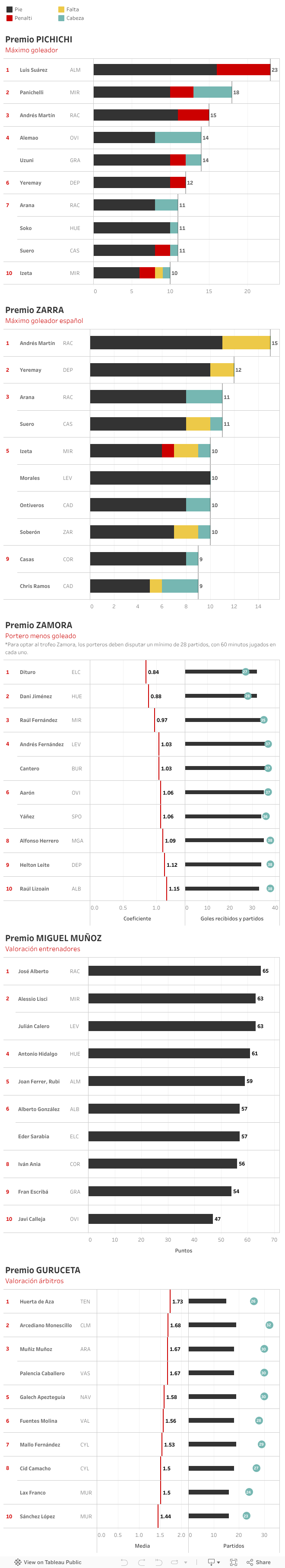
Task: Highlight the Cabeza teal legend swatch
Action: click(x=61, y=18)
